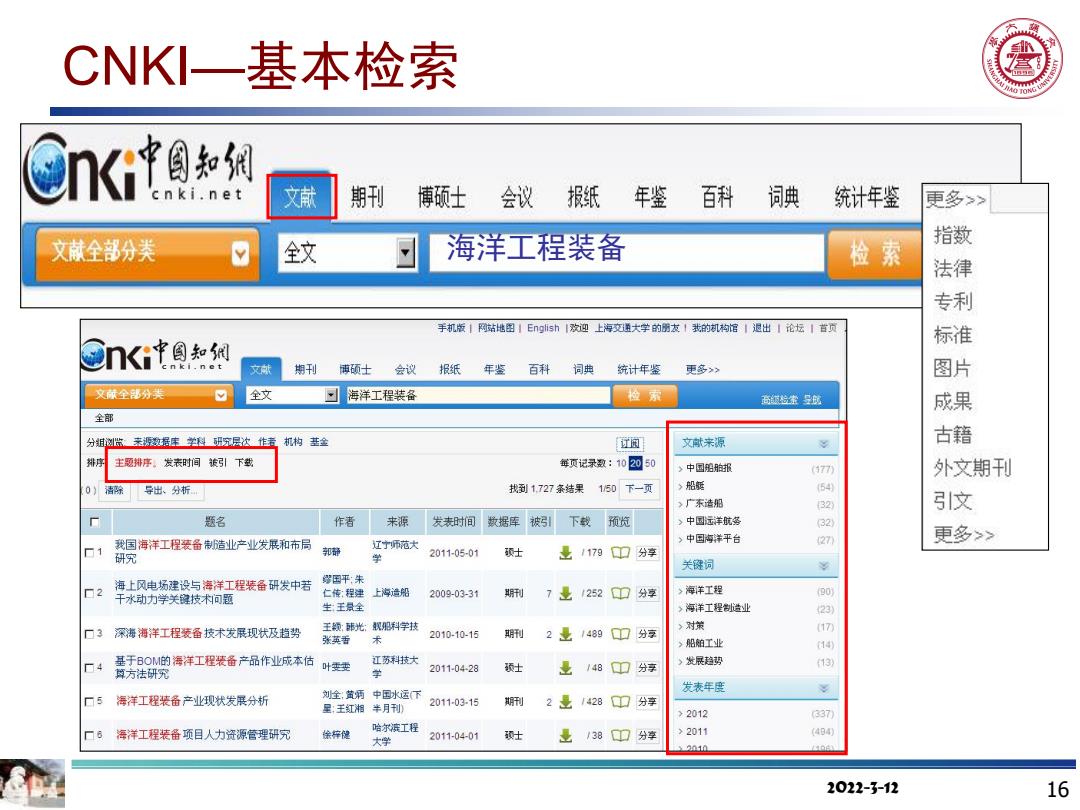Collapse the 关键词 panel
The image size is (1080, 810).
pos(823,565)
